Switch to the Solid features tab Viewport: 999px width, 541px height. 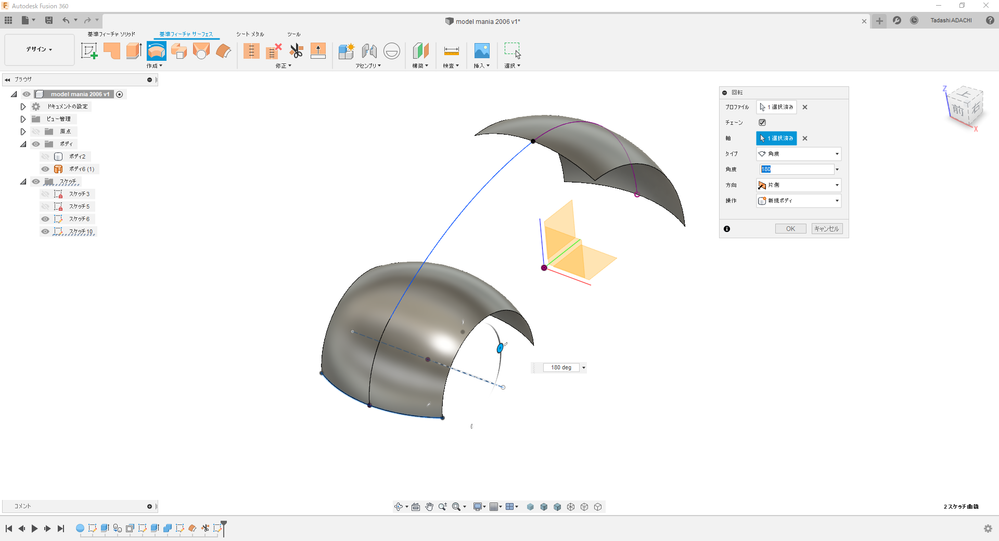(x=111, y=34)
